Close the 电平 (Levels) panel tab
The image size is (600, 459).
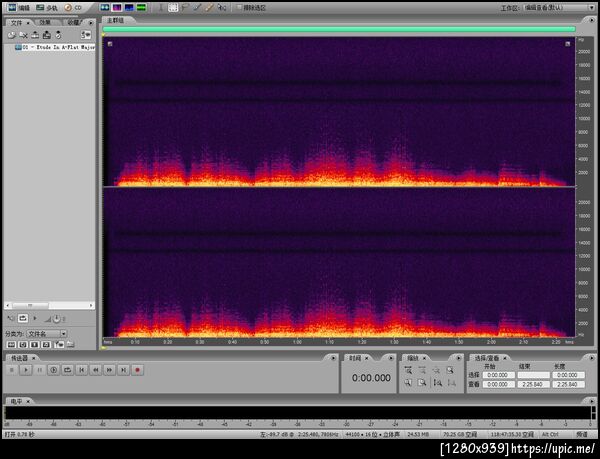tap(28, 401)
